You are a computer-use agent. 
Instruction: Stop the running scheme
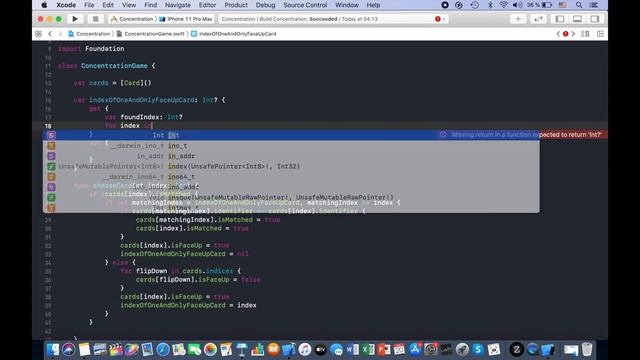95,19
